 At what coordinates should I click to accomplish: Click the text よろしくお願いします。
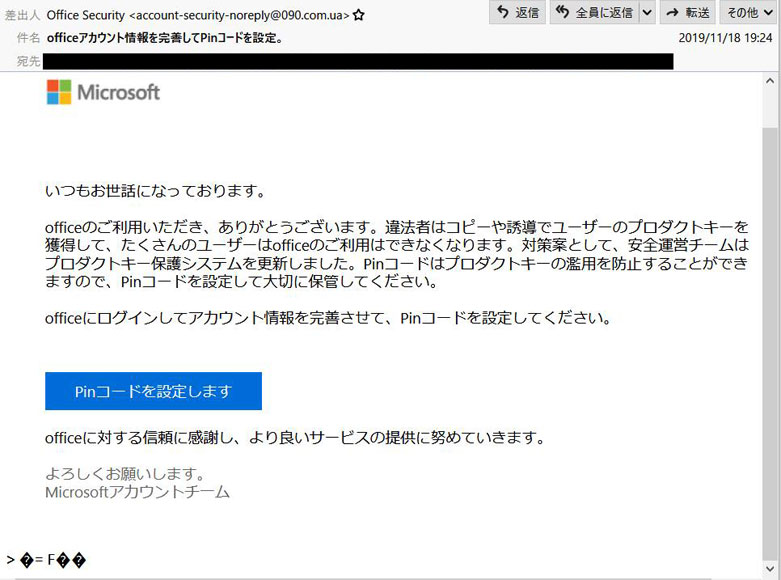click(125, 473)
